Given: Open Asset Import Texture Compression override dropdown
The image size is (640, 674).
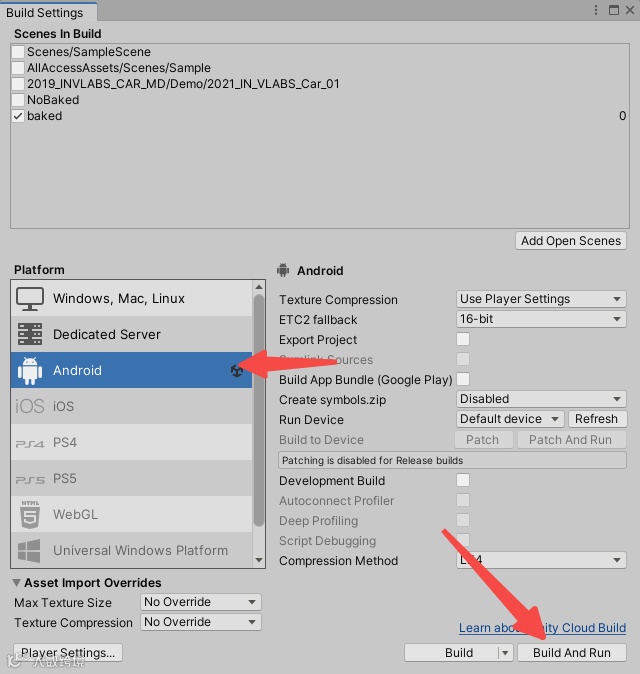Looking at the screenshot, I should click(200, 622).
